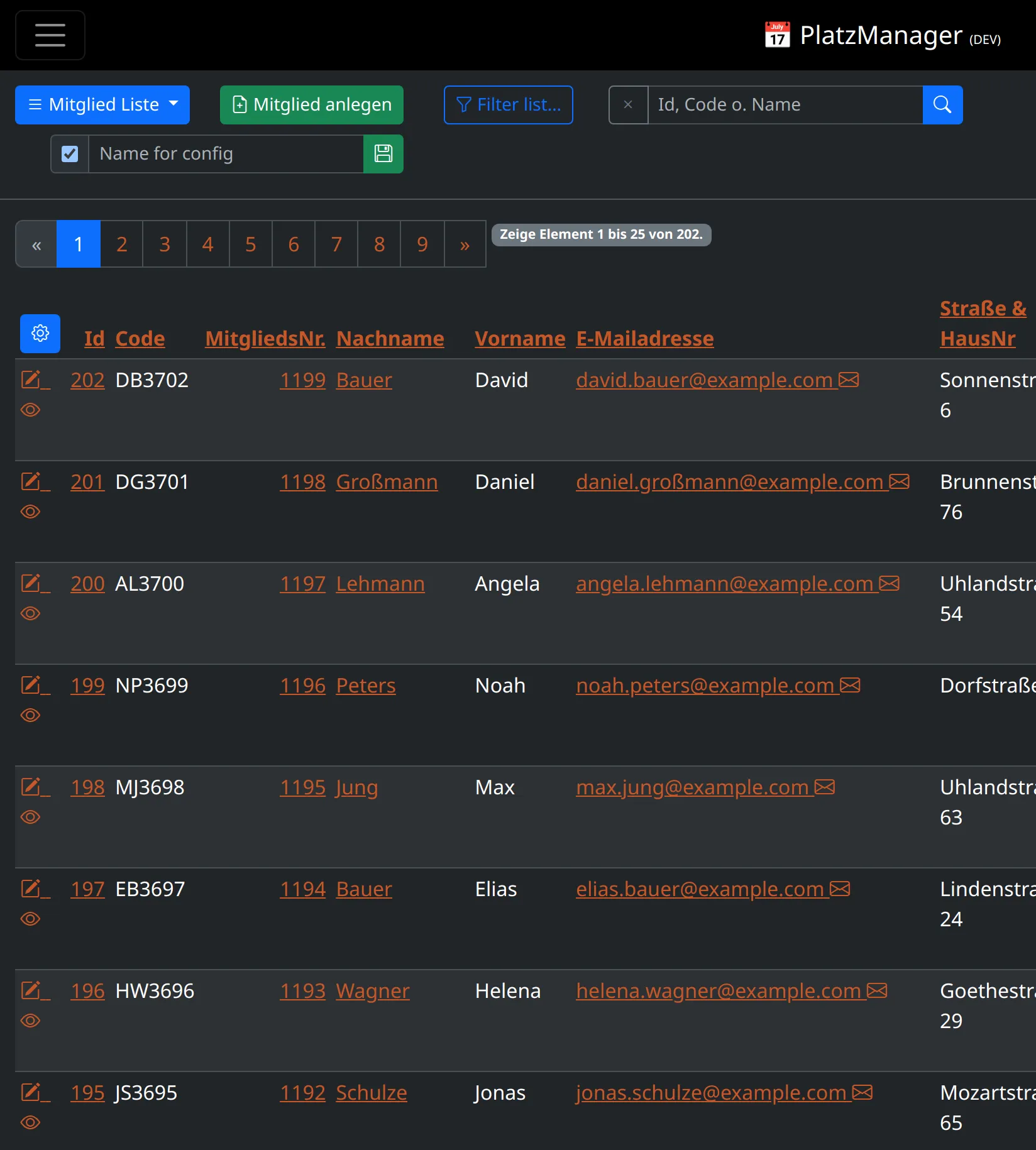
Task: Click the search magnifier button
Action: click(x=942, y=105)
